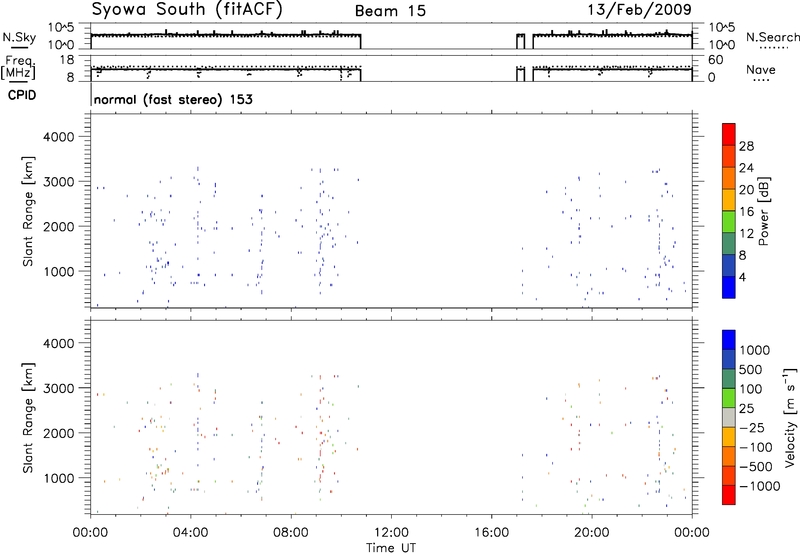Click the '08:00' time tick label
800x554 pixels.
(291, 533)
